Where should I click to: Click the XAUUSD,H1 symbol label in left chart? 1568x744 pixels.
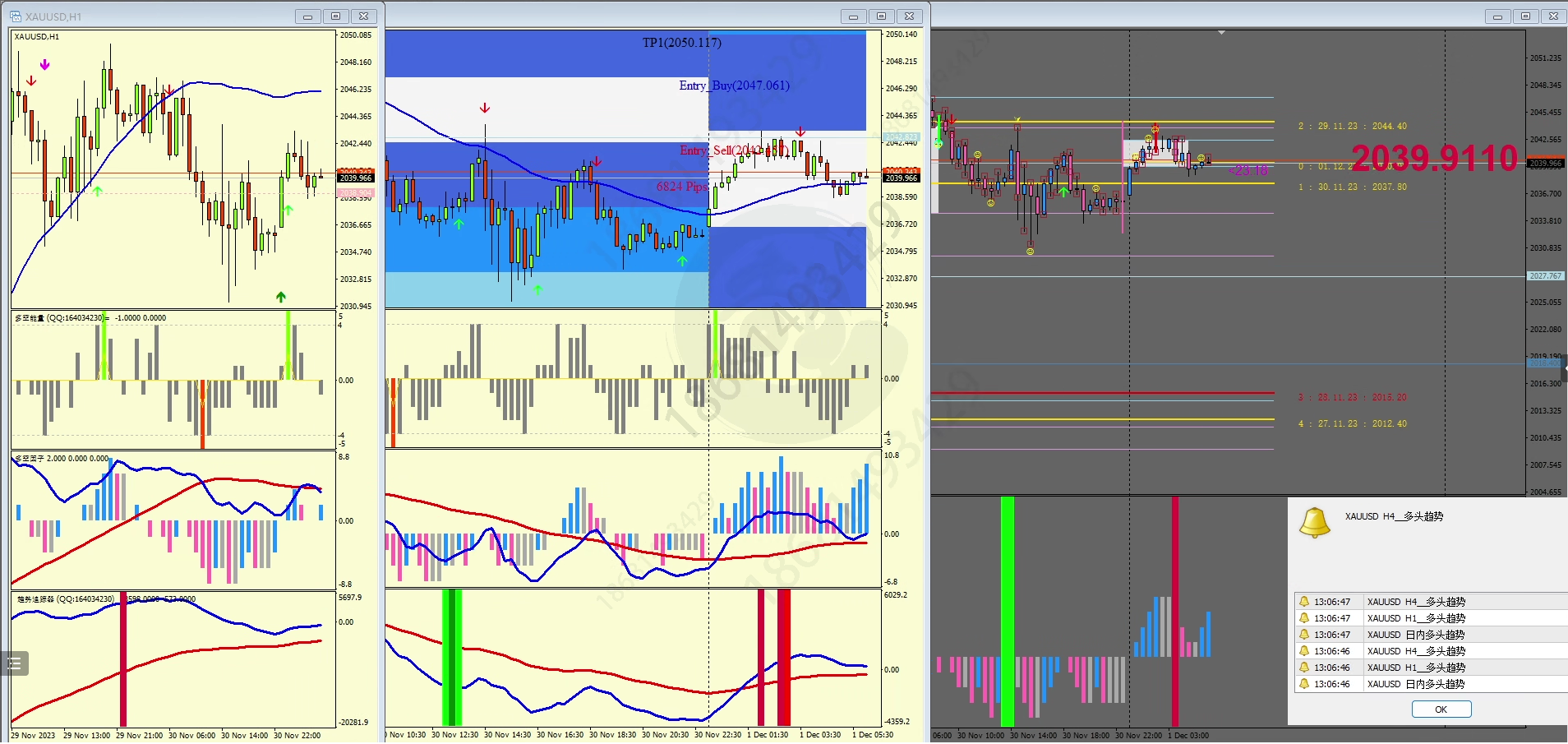pos(37,37)
